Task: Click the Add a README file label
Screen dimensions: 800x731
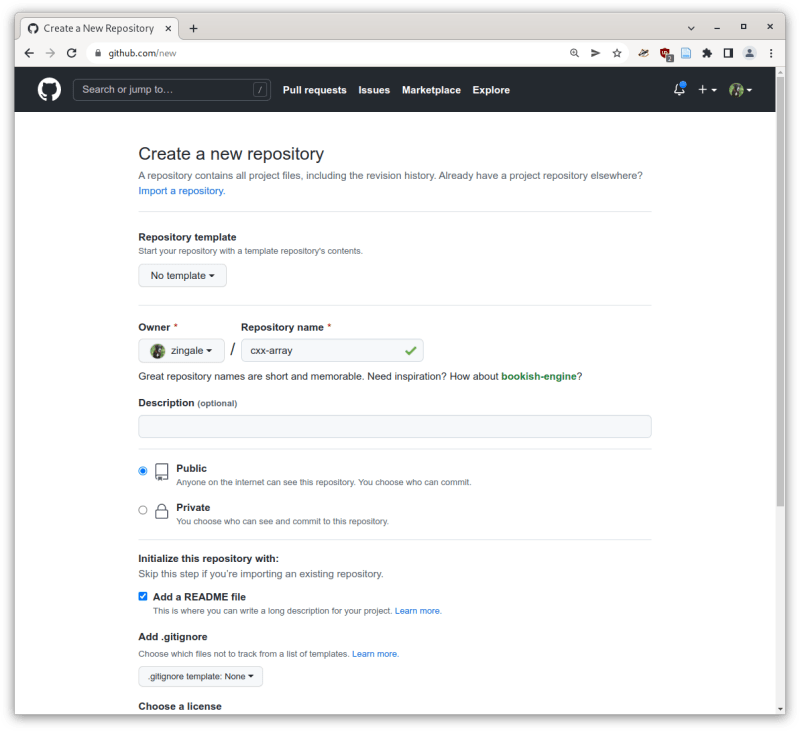Action: coord(199,597)
